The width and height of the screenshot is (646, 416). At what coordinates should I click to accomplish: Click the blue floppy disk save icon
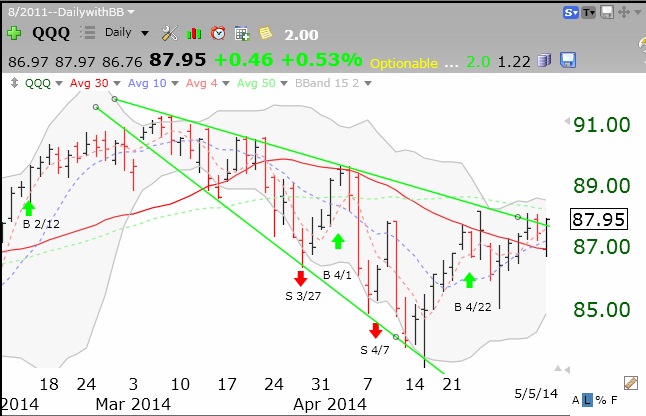click(568, 60)
